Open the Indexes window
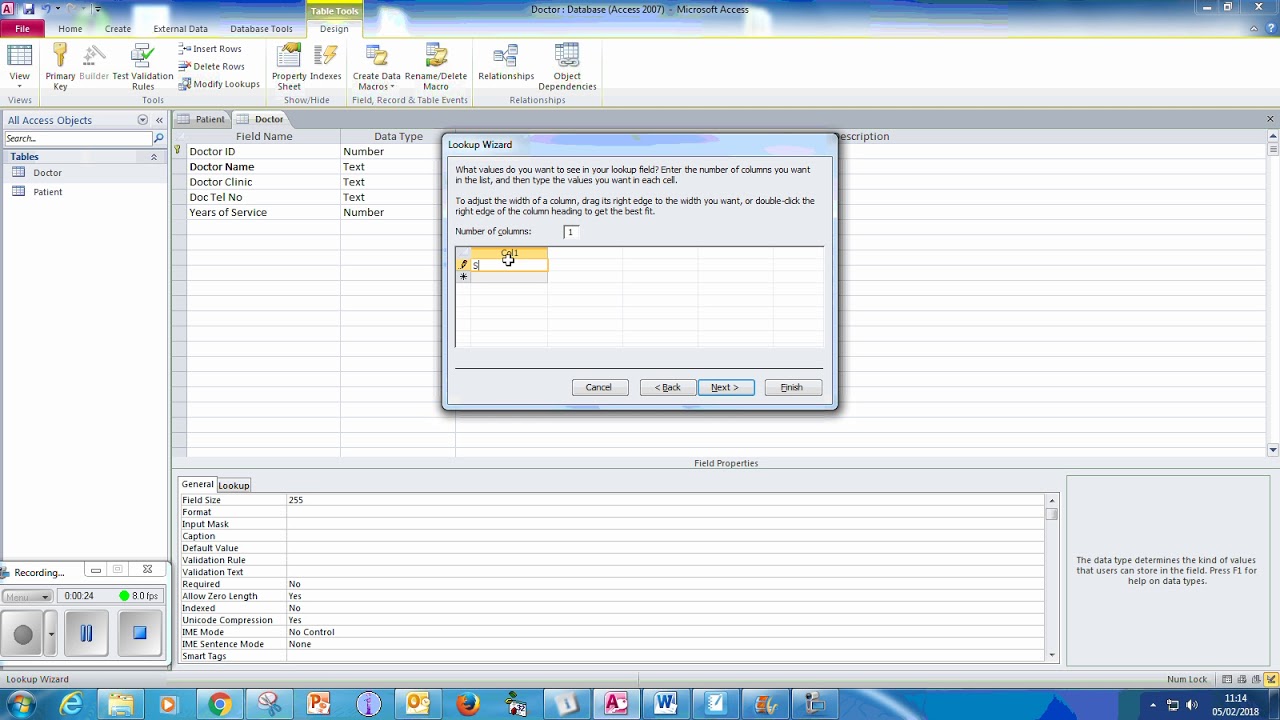The image size is (1280, 720). [325, 62]
